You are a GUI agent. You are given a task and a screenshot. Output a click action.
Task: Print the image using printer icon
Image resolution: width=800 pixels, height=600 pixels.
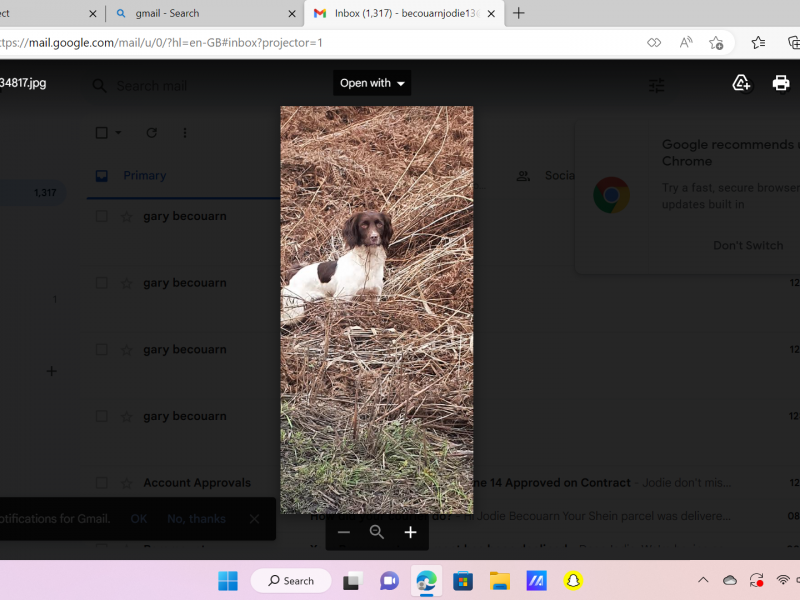click(781, 83)
